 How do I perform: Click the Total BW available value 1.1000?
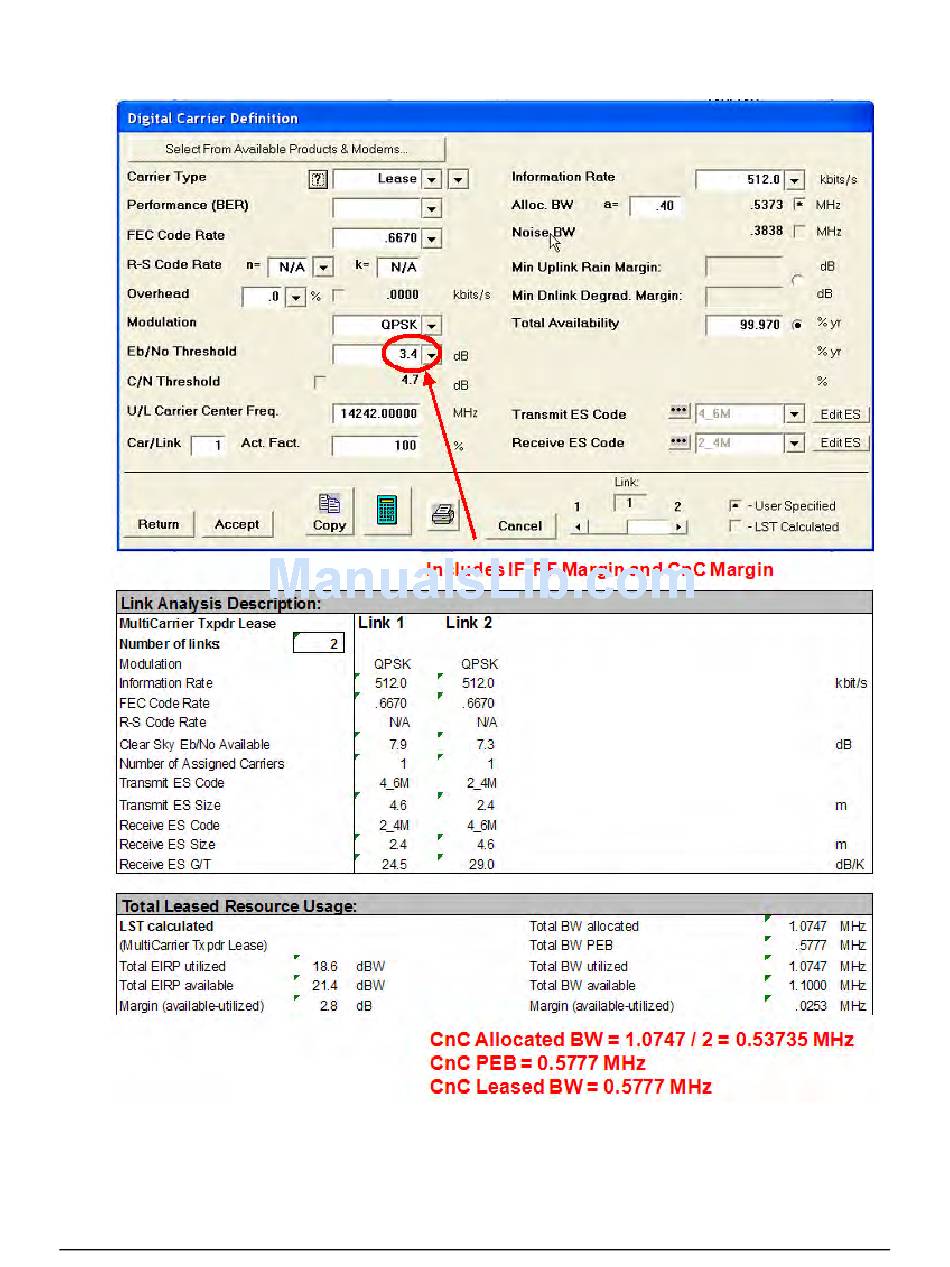[x=807, y=986]
